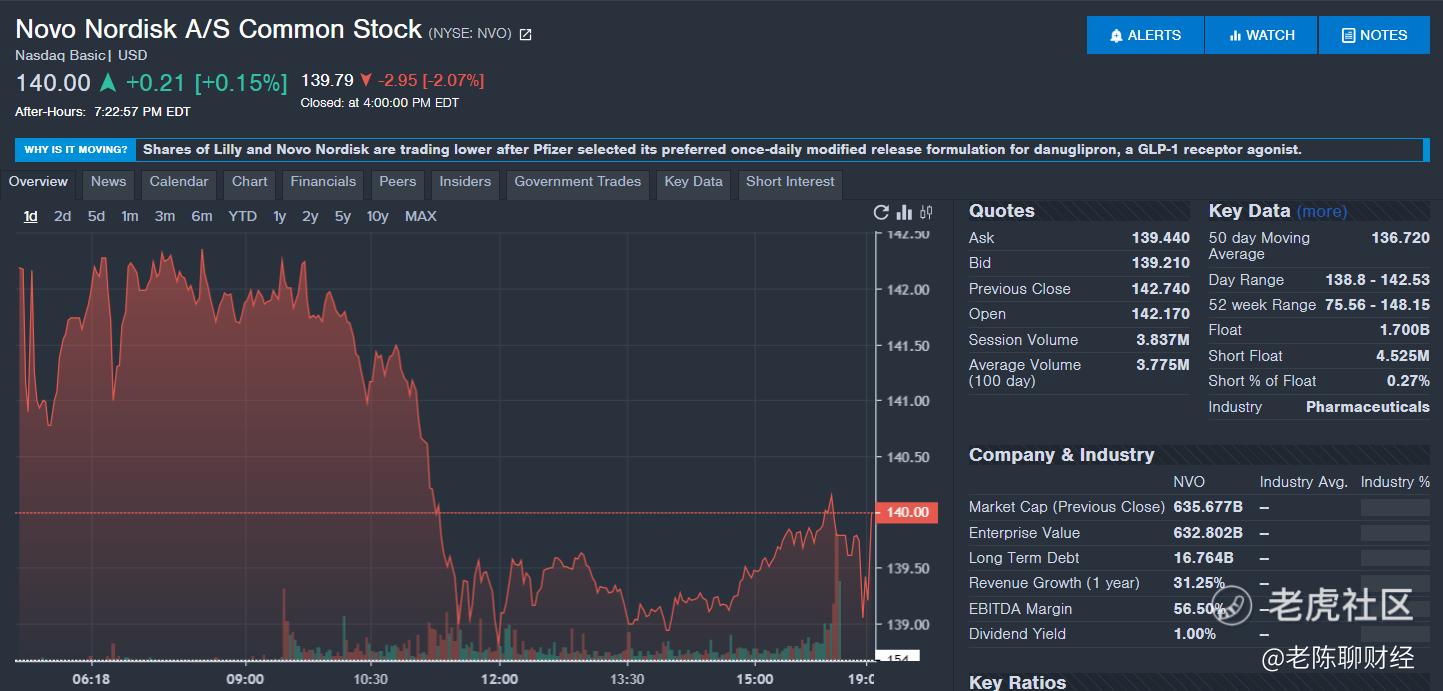Image resolution: width=1443 pixels, height=691 pixels.
Task: Click the Bid value 139.210
Action: (1160, 263)
